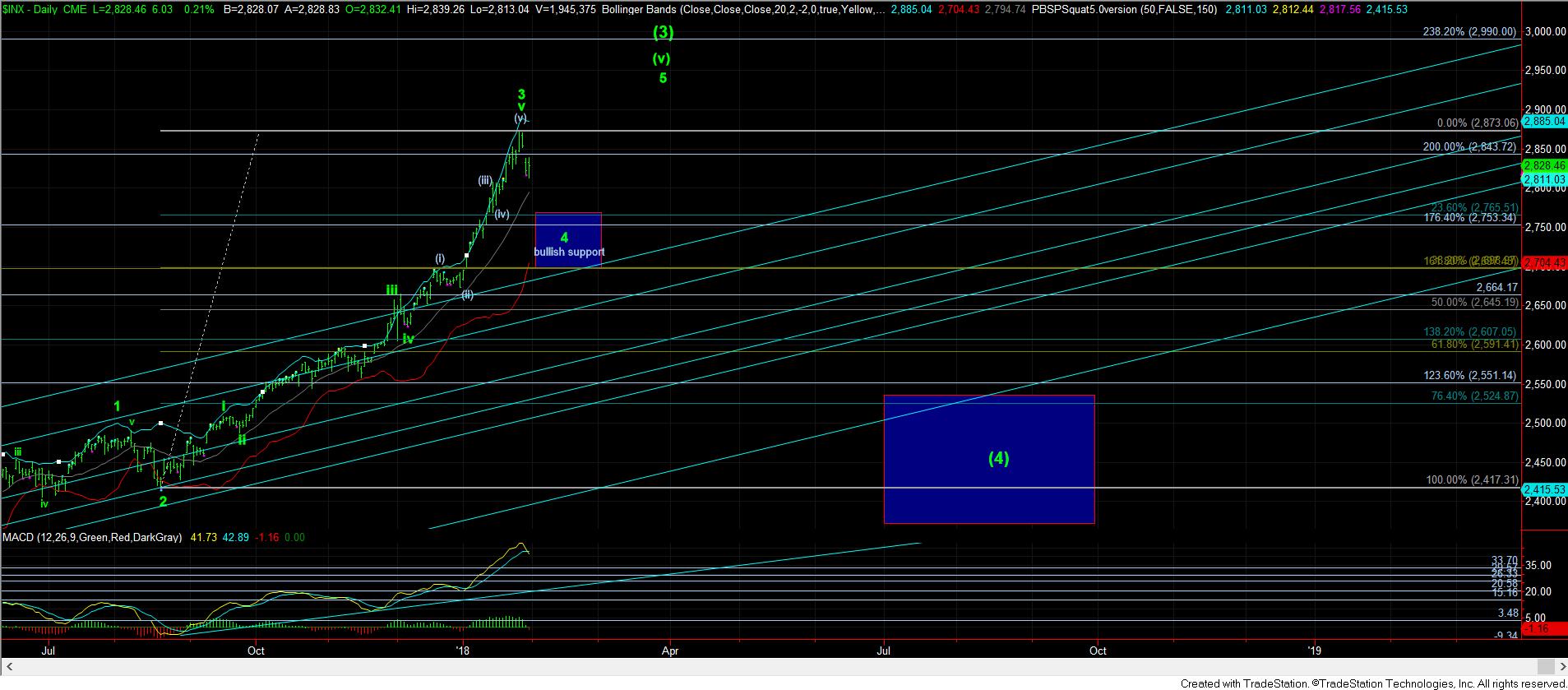Click the green 2,828.46 last price marker

click(1544, 165)
